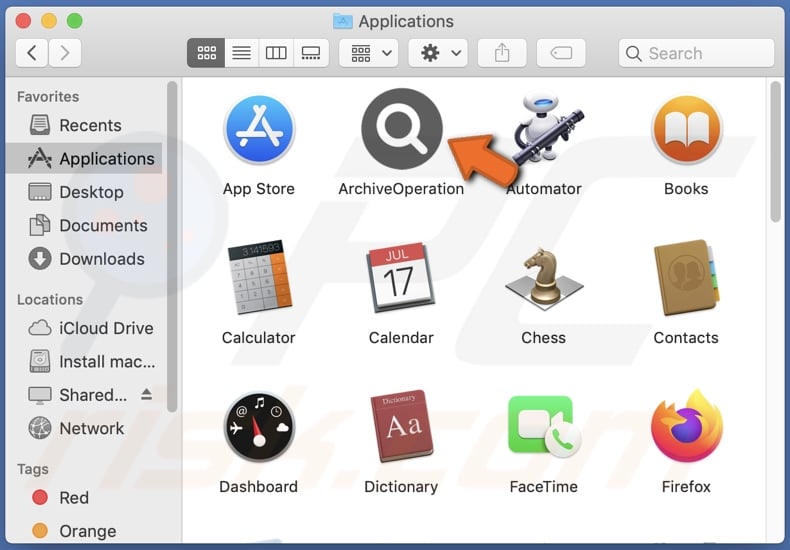Open the Calendar app icon
The width and height of the screenshot is (790, 550).
pyautogui.click(x=402, y=278)
